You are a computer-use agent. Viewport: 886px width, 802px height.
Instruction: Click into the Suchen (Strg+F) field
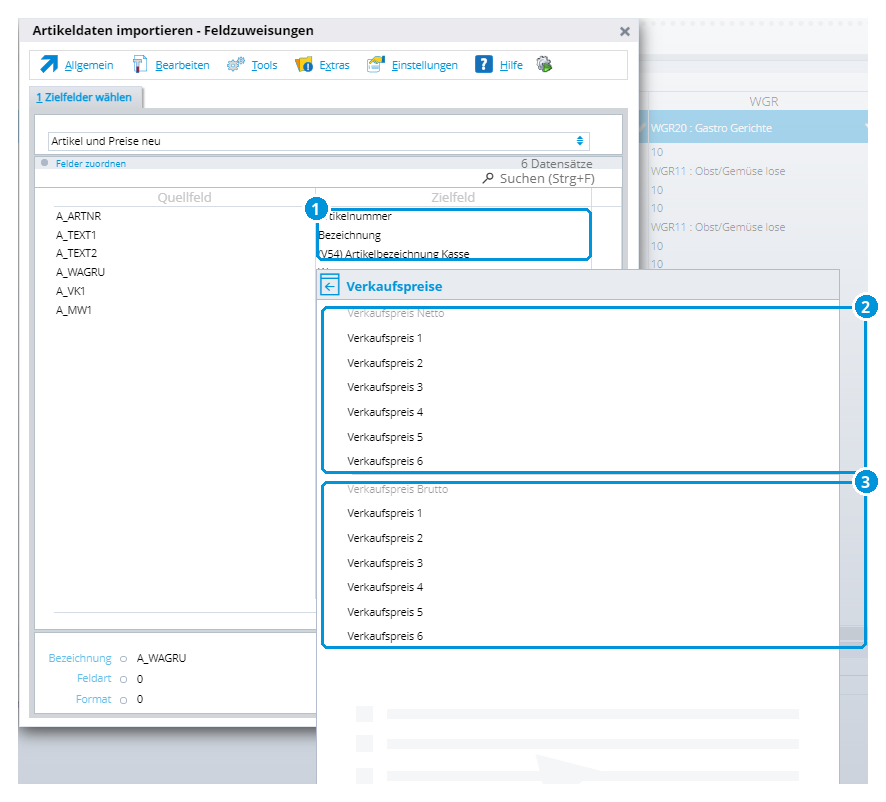tap(547, 179)
